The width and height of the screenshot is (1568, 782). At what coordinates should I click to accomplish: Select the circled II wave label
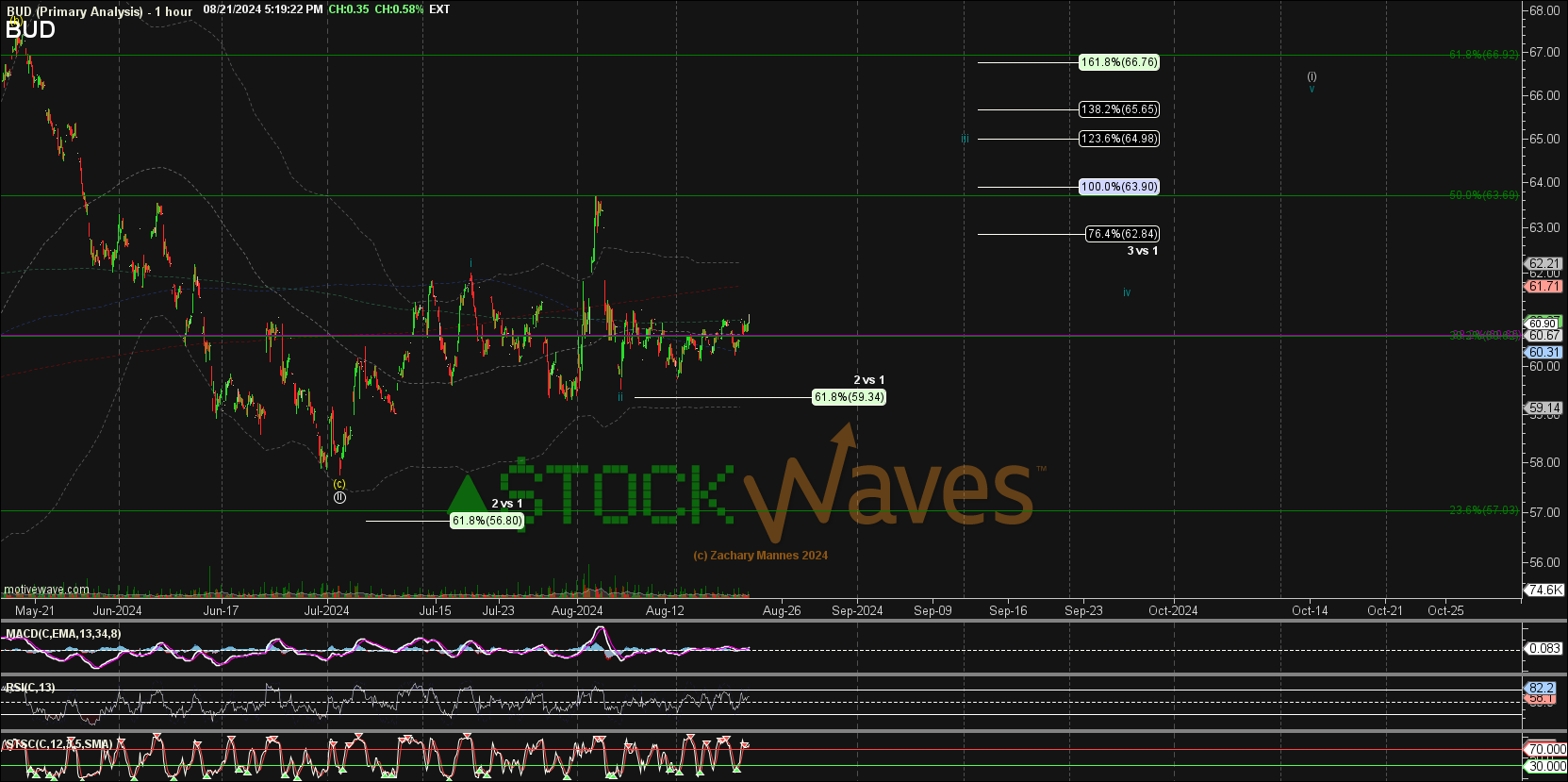click(x=339, y=497)
